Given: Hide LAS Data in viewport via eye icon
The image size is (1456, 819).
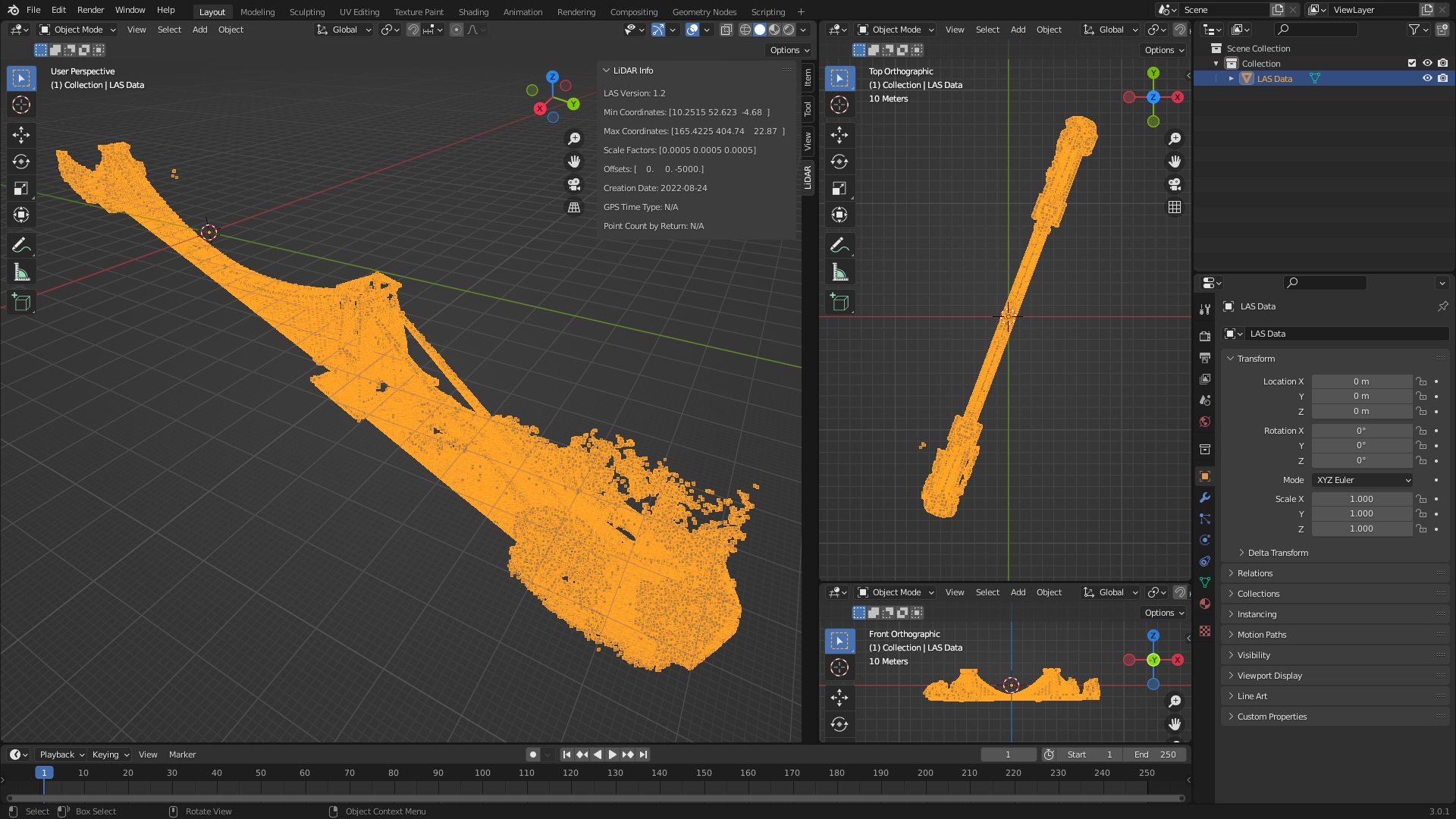Looking at the screenshot, I should click(x=1427, y=78).
